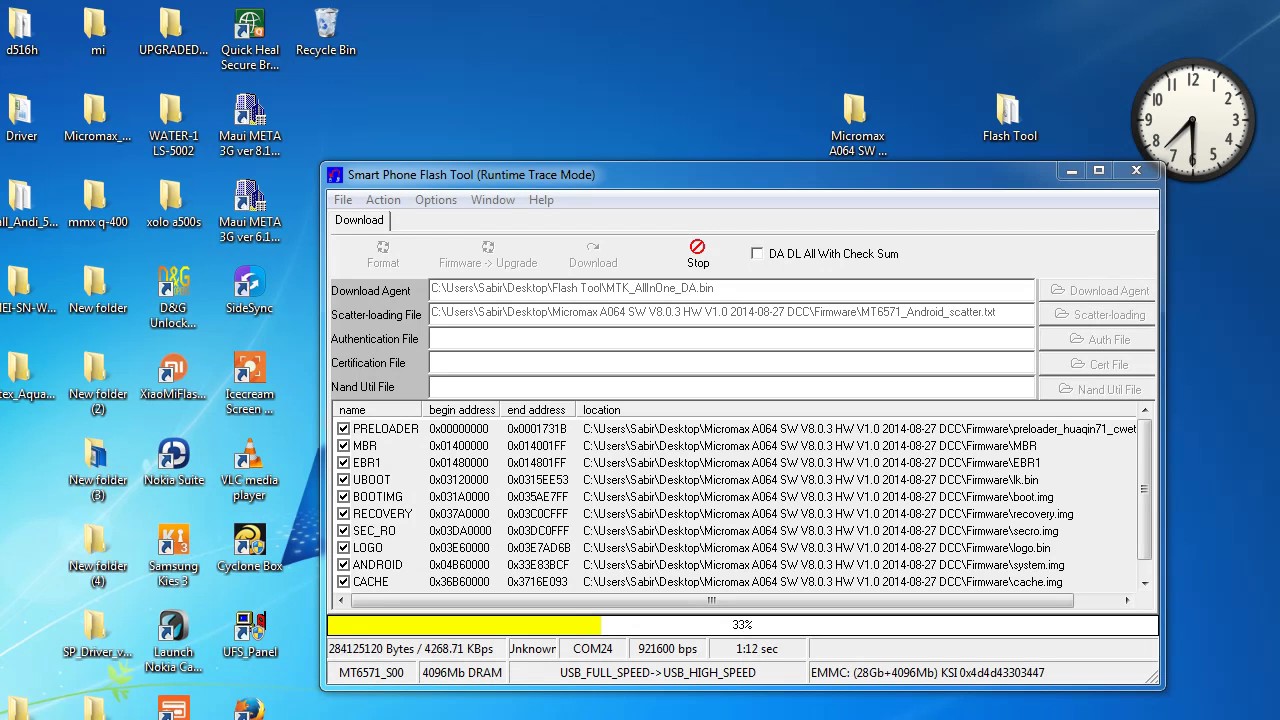Uncheck the ANDROID partition checkbox
Screen dimensions: 1280x720
click(x=343, y=565)
